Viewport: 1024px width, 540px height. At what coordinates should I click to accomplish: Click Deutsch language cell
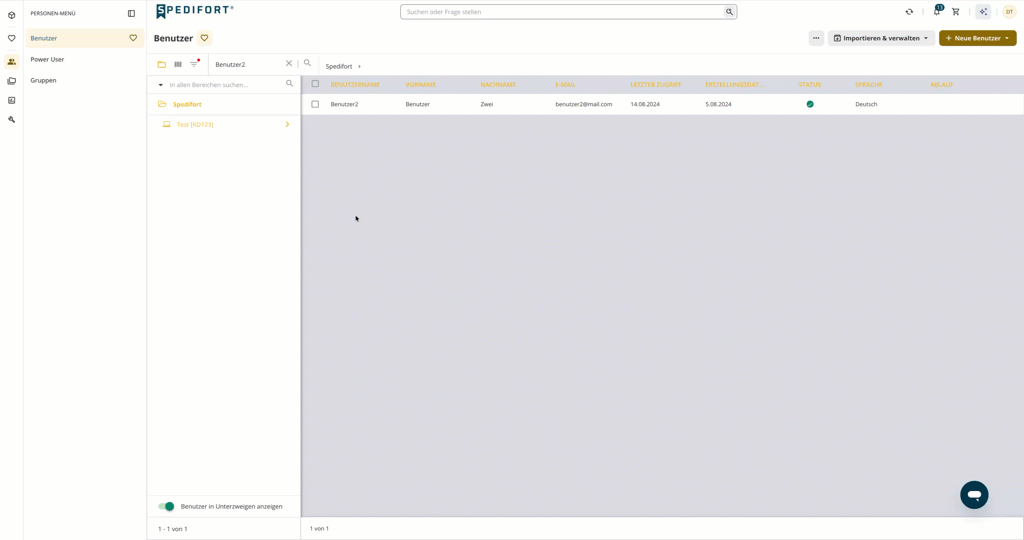(866, 104)
